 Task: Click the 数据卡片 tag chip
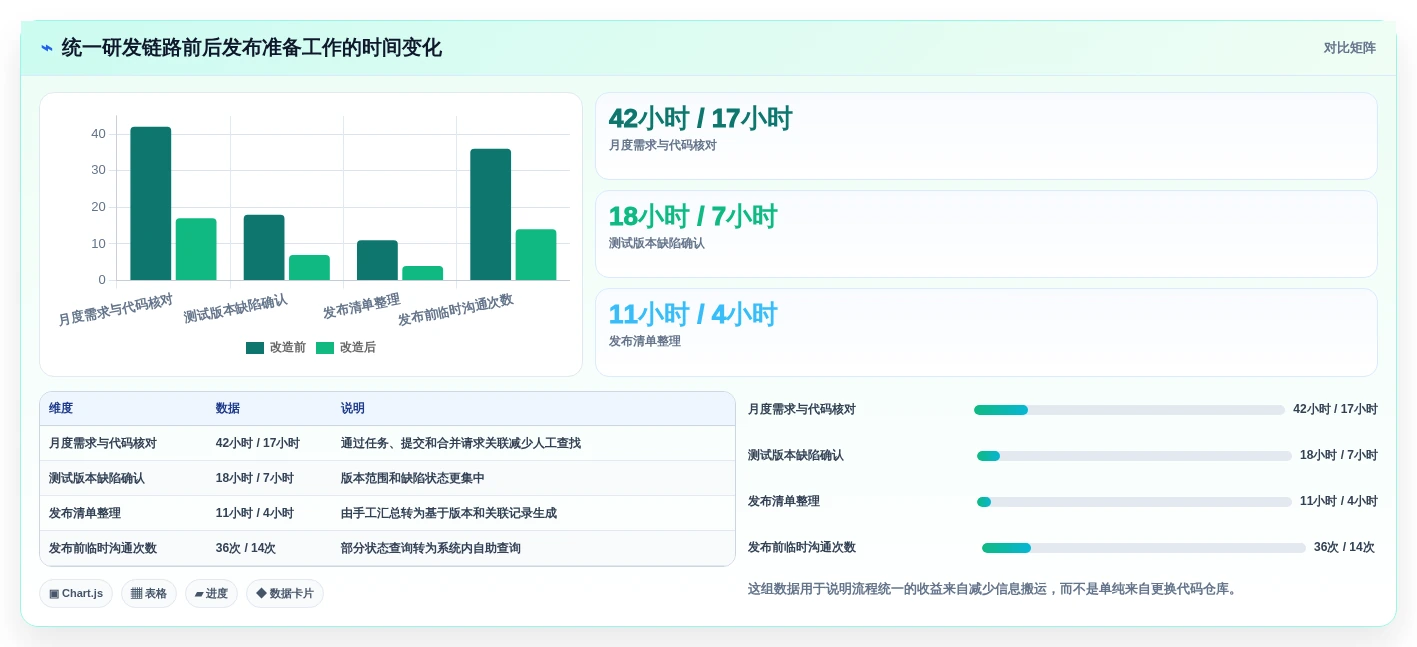coord(285,593)
